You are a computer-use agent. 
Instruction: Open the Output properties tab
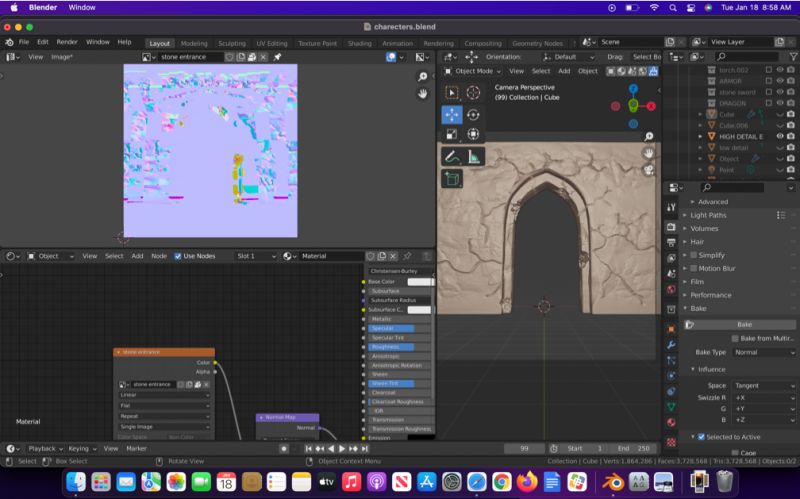671,242
